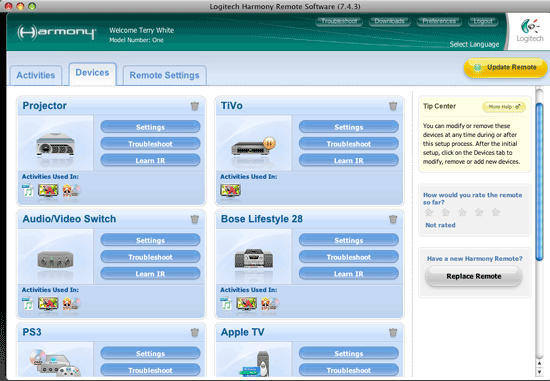Viewport: 550px width, 381px height.
Task: Open Preferences in the header
Action: 439,21
